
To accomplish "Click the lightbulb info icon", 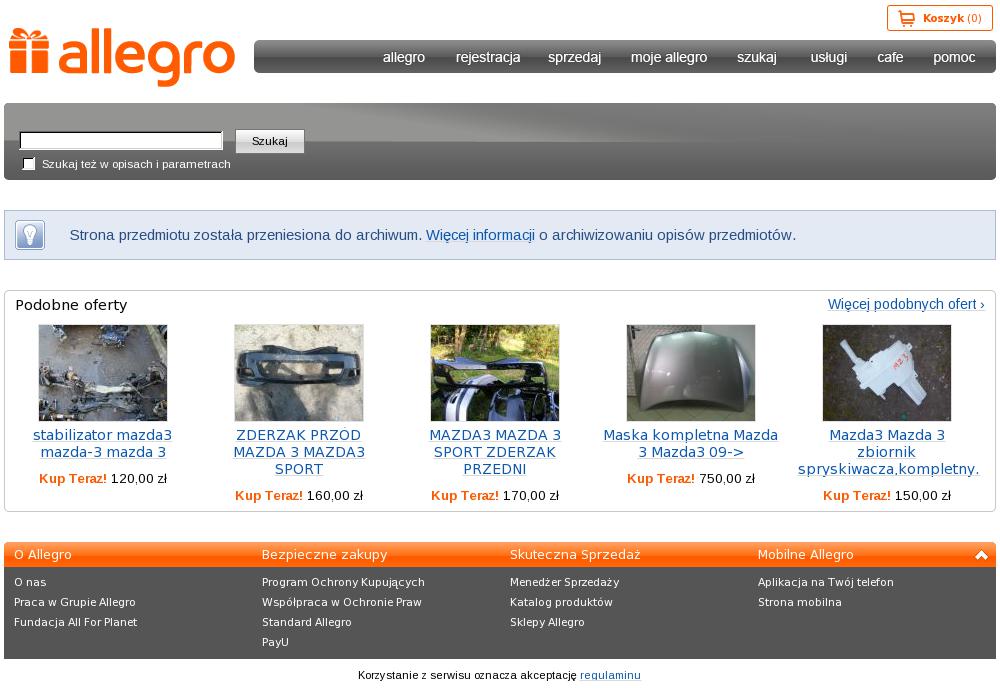I will (x=30, y=235).
